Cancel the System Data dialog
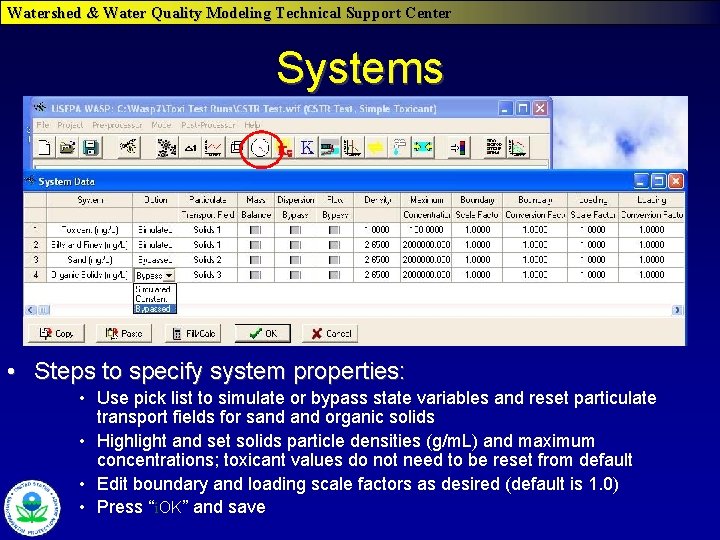The height and width of the screenshot is (540, 720). [330, 333]
